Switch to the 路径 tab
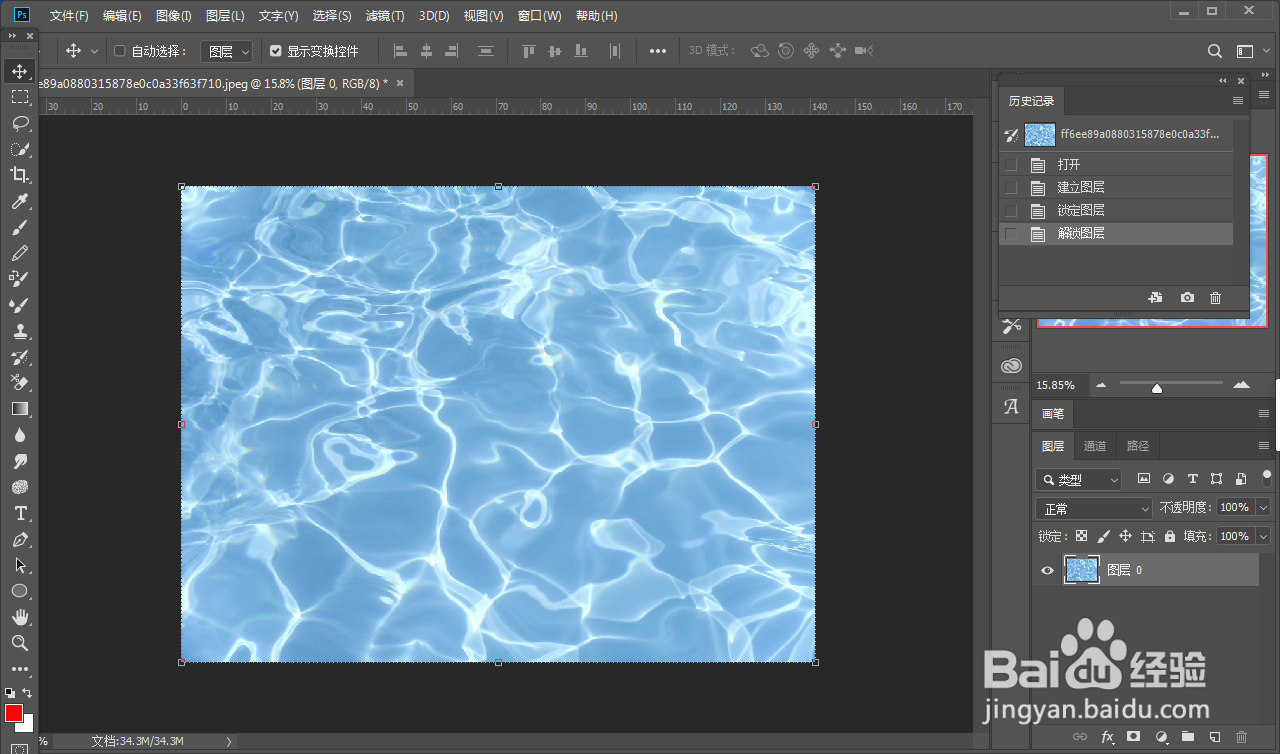Image resolution: width=1280 pixels, height=754 pixels. pos(1138,446)
